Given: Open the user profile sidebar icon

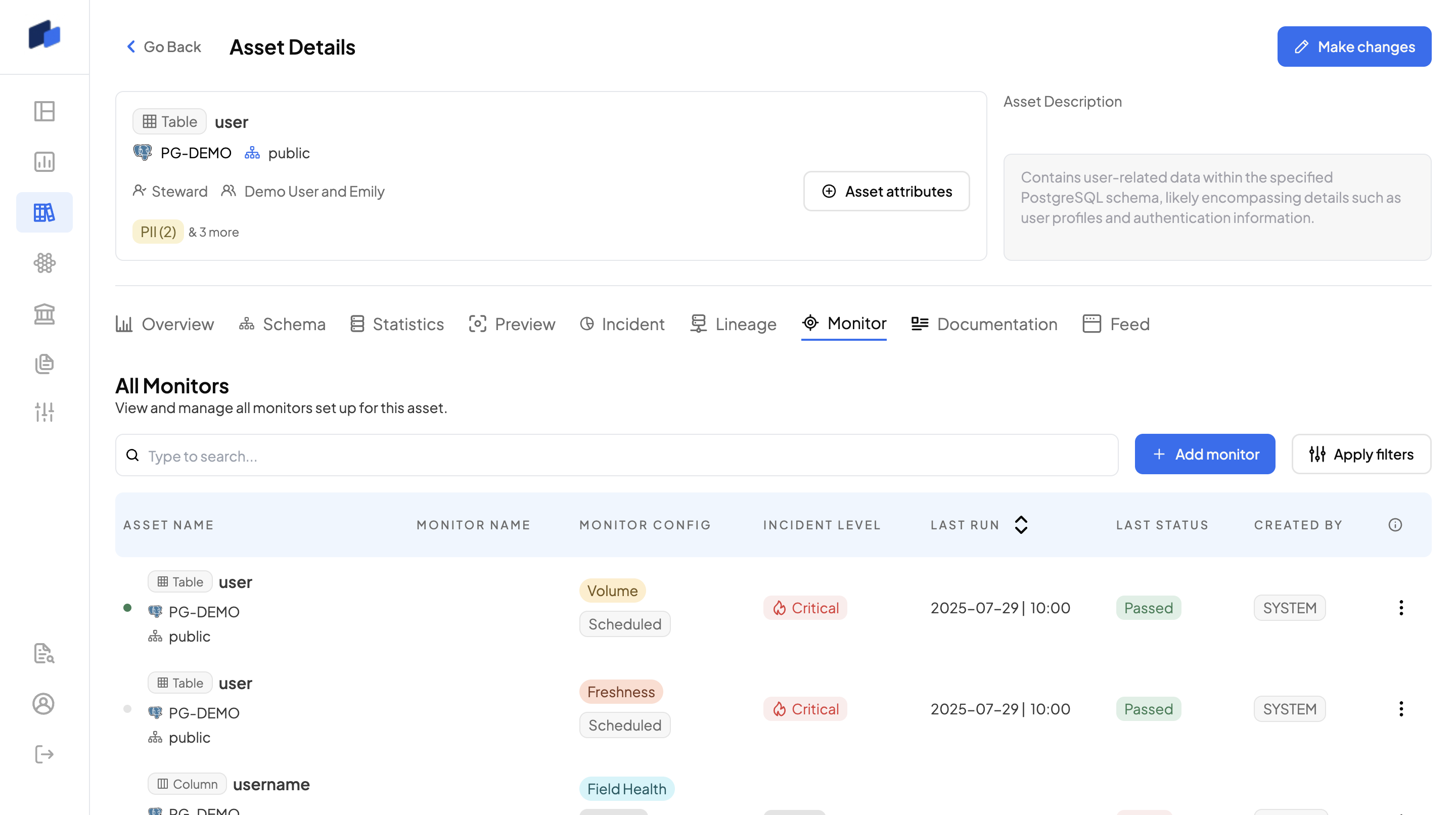Looking at the screenshot, I should [44, 704].
